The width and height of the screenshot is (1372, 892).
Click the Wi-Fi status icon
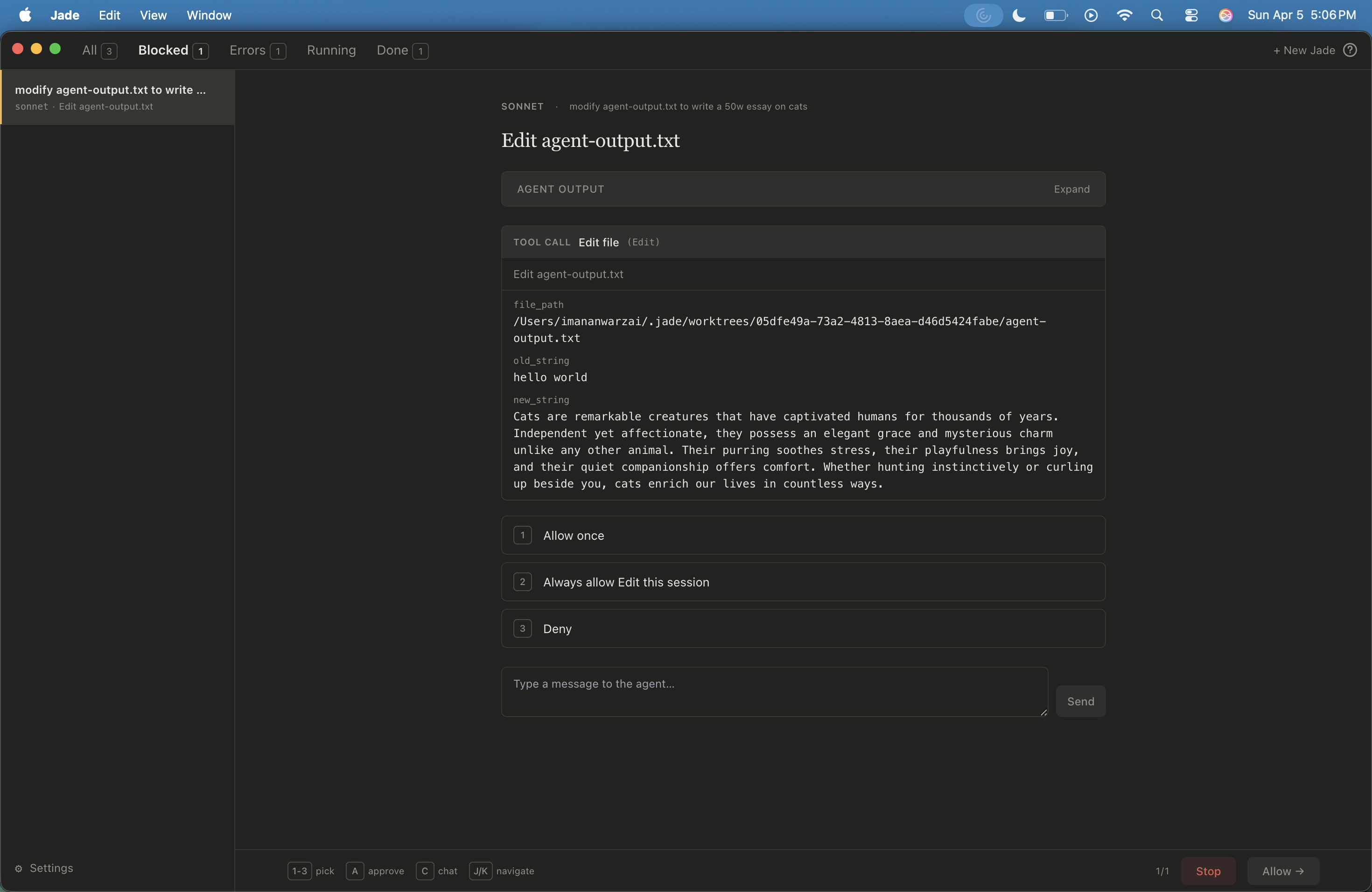click(x=1124, y=15)
